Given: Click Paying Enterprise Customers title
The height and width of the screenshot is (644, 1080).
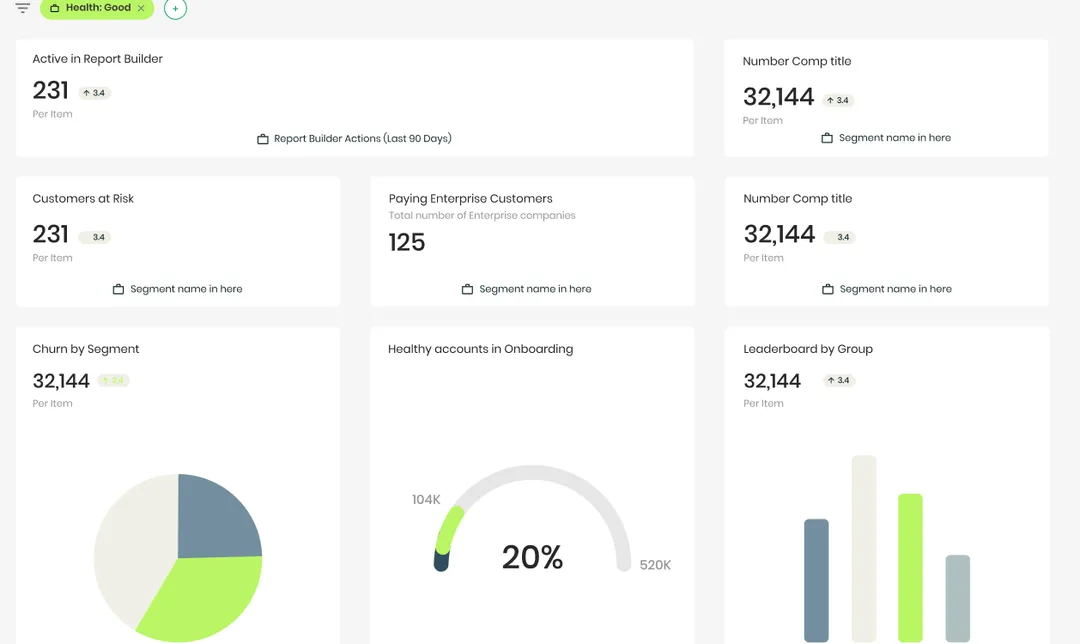Looking at the screenshot, I should click(470, 199).
